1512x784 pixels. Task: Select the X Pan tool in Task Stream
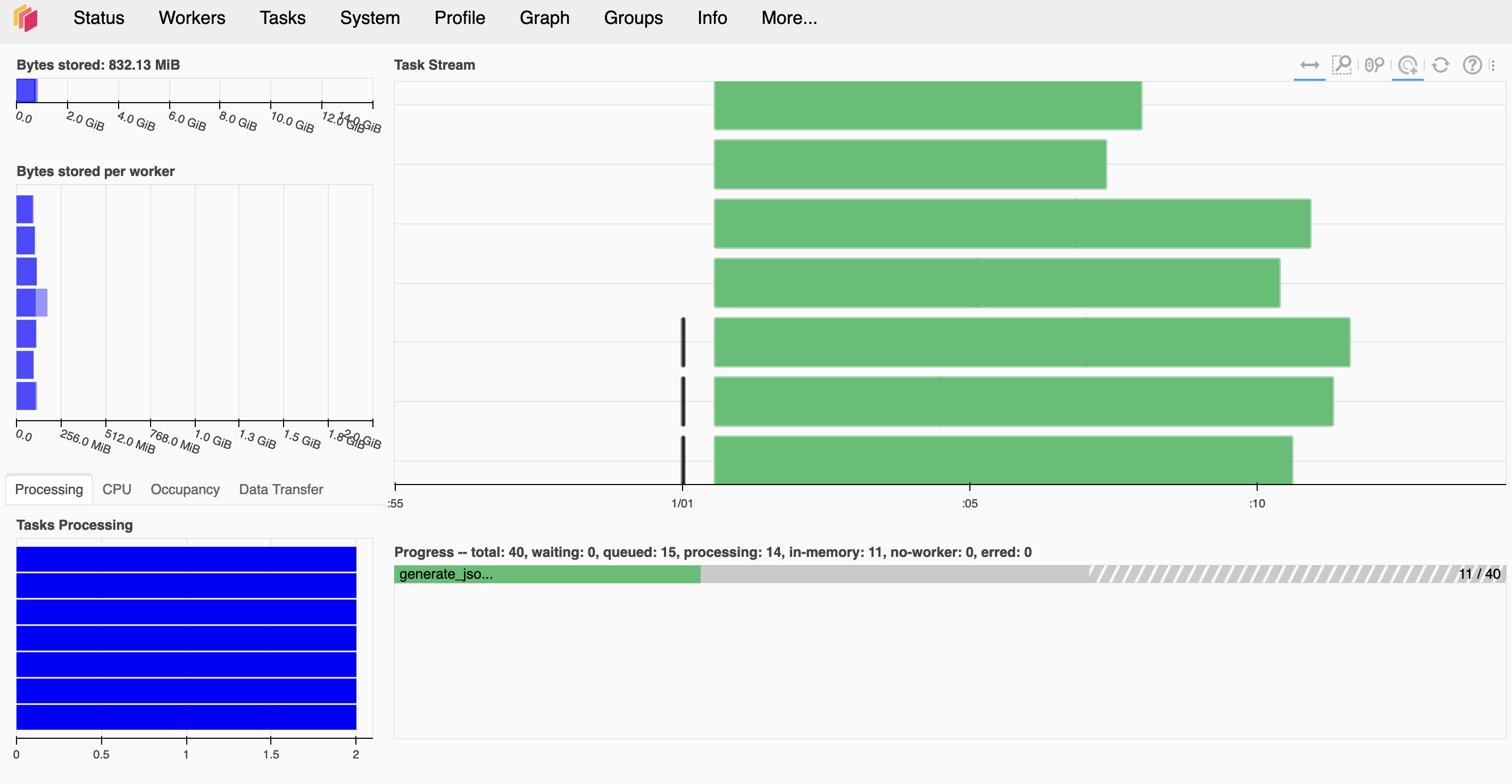pyautogui.click(x=1309, y=65)
